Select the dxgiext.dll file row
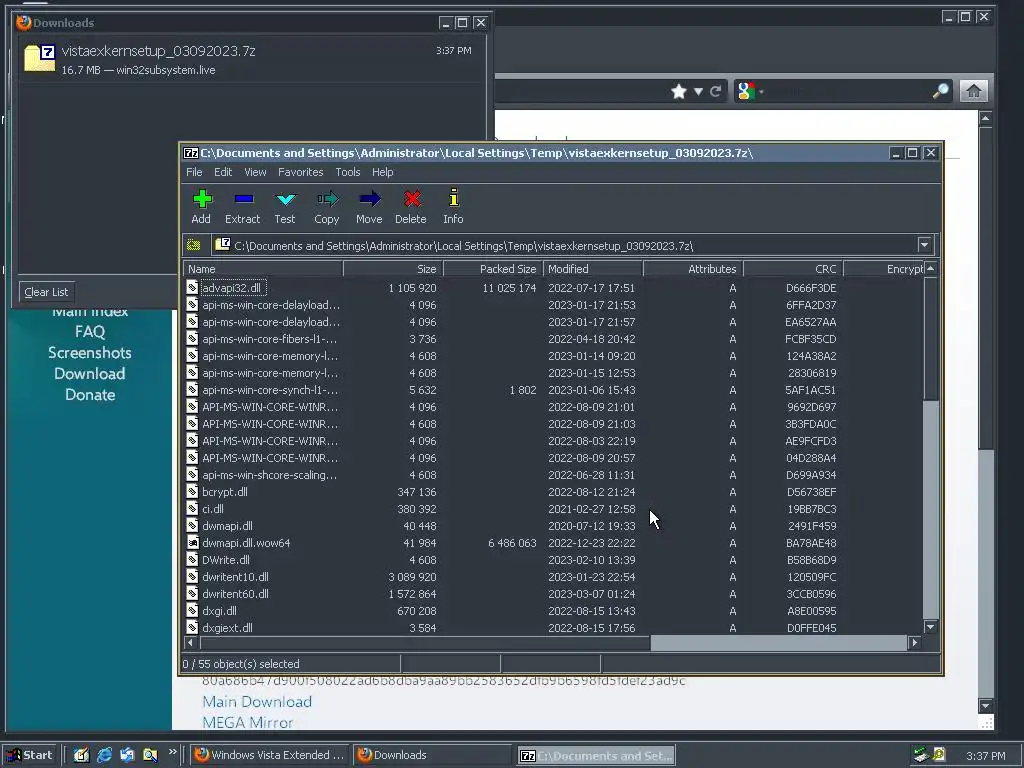The width and height of the screenshot is (1024, 768). 553,628
